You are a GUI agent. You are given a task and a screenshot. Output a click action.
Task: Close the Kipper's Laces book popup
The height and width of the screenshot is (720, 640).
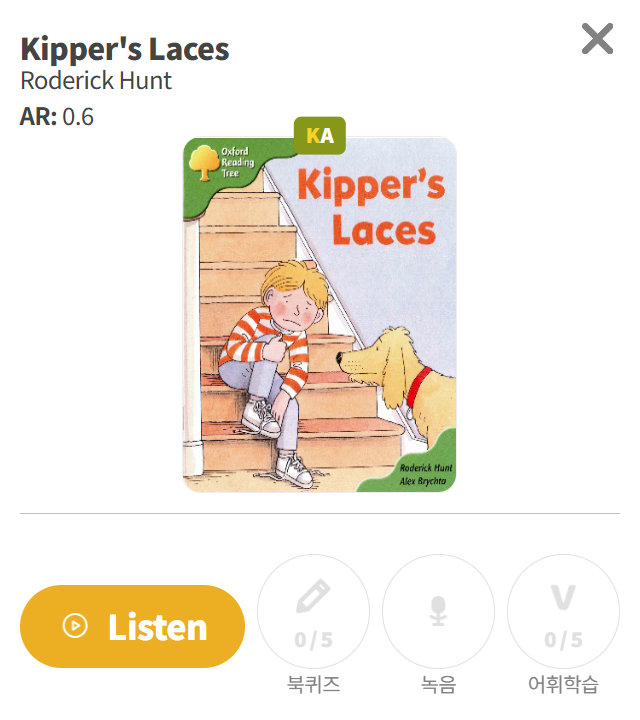tap(597, 39)
